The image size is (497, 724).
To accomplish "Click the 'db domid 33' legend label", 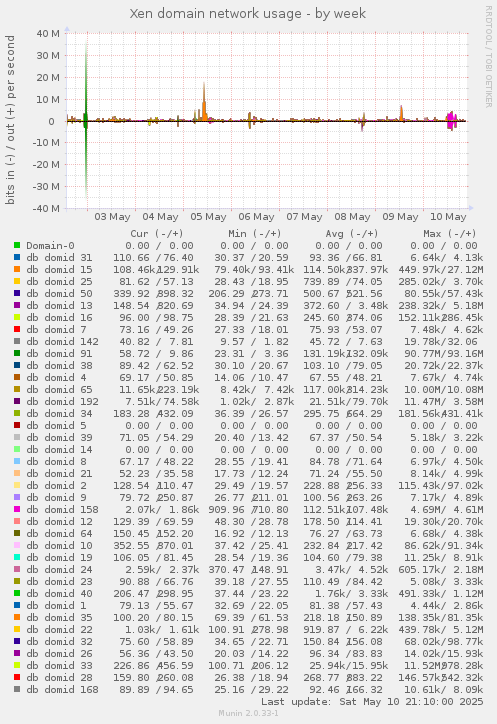I will click(59, 666).
